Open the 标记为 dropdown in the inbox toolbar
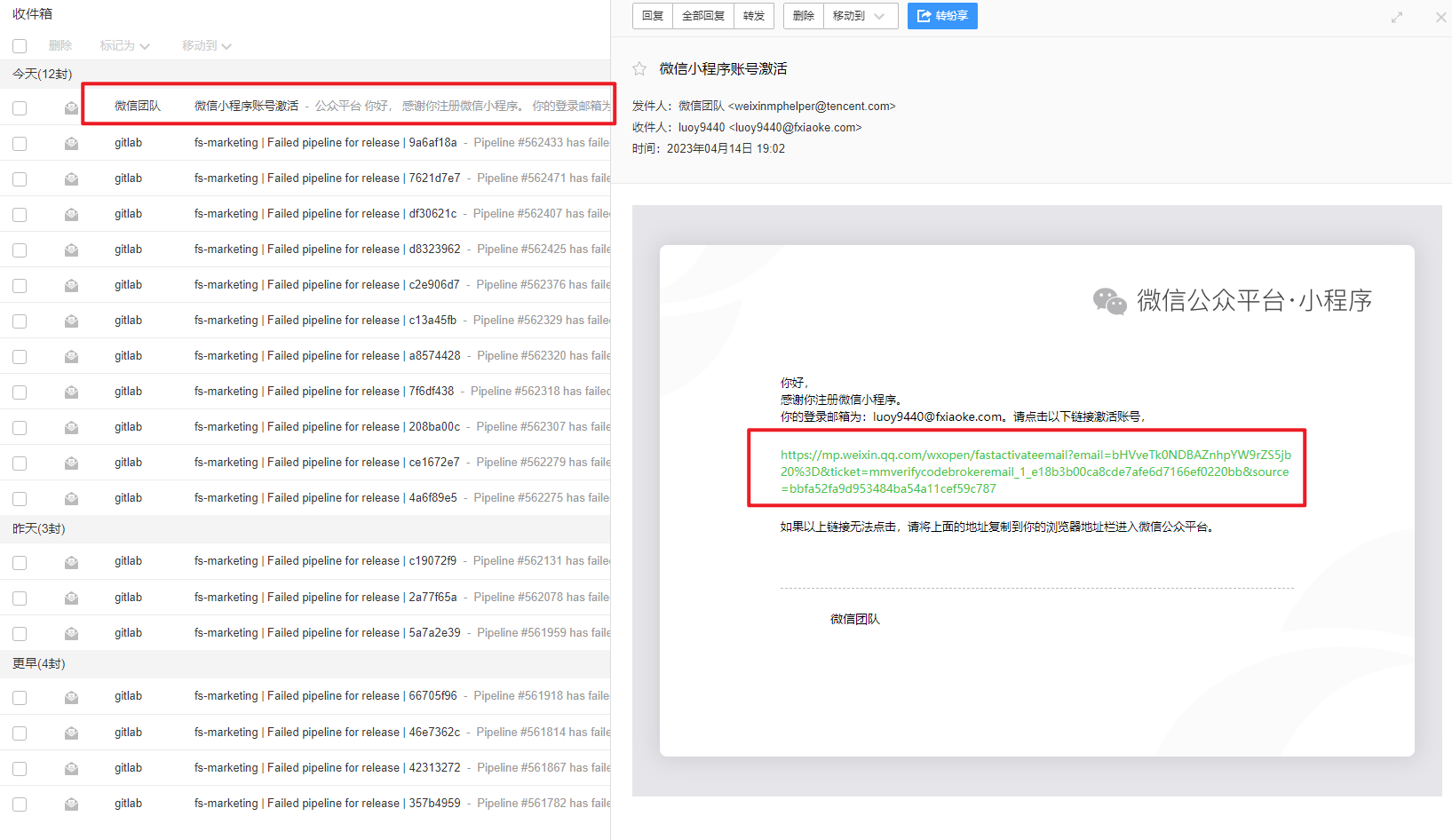Screen dimensions: 1452x840 (125, 45)
